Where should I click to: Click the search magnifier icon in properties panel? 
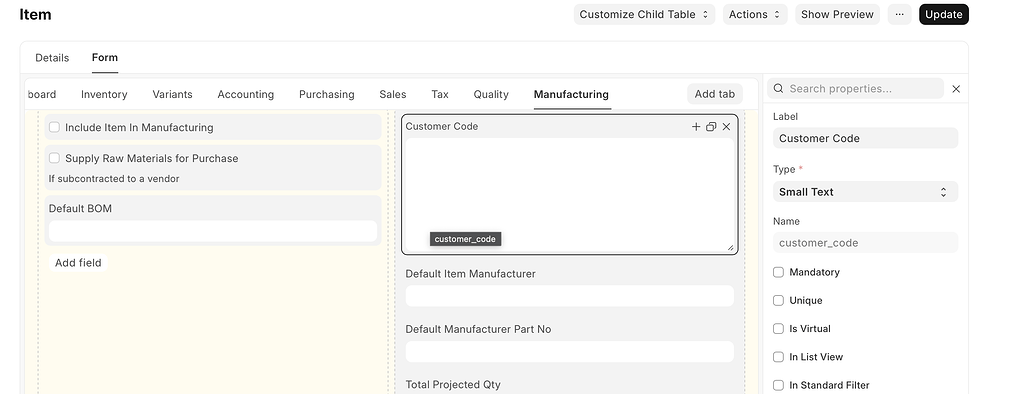tap(778, 88)
